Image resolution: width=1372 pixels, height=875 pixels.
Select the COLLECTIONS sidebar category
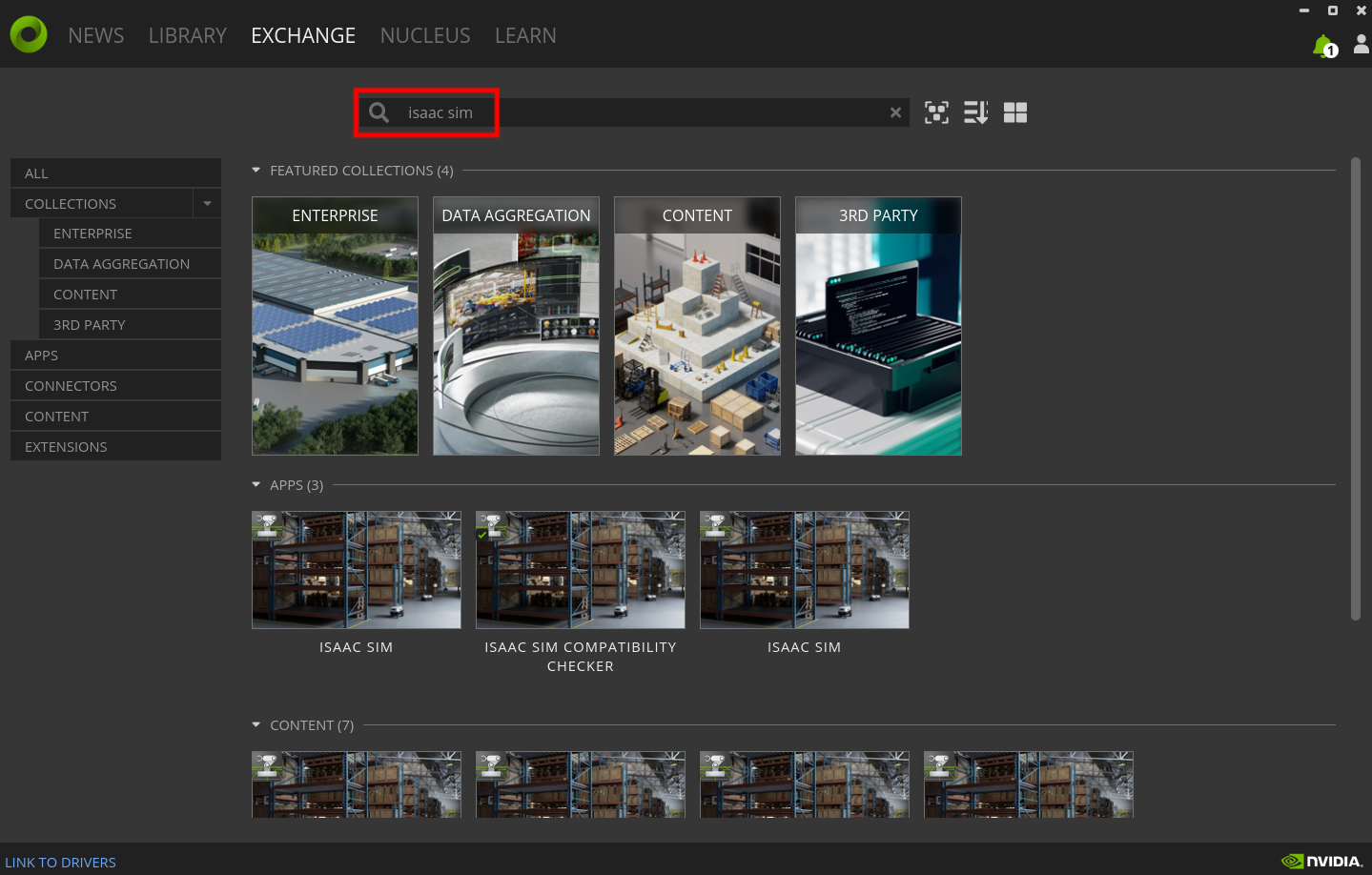click(x=101, y=203)
